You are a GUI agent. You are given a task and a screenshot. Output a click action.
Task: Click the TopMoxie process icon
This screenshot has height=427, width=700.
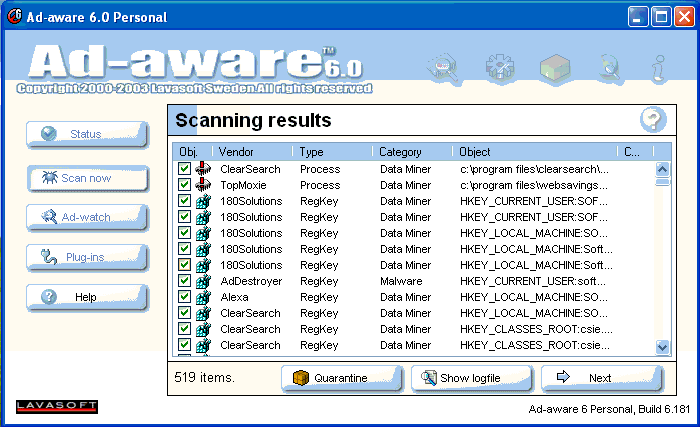[x=203, y=185]
